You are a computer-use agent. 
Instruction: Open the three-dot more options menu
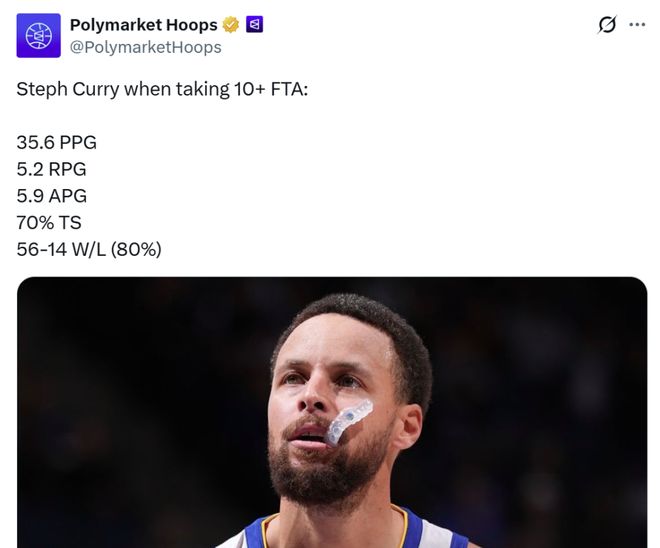pos(637,26)
